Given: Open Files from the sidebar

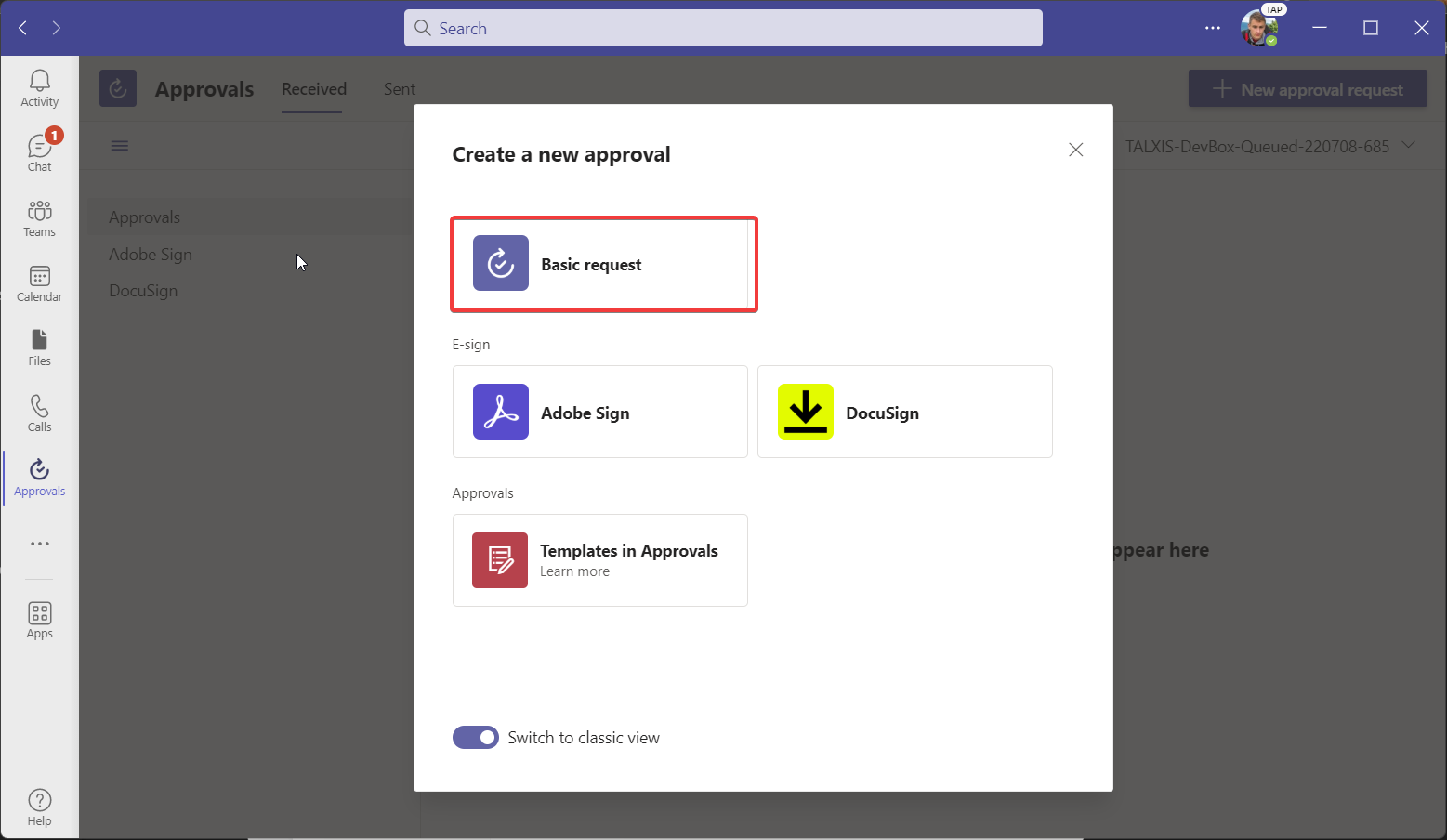Looking at the screenshot, I should 39,348.
